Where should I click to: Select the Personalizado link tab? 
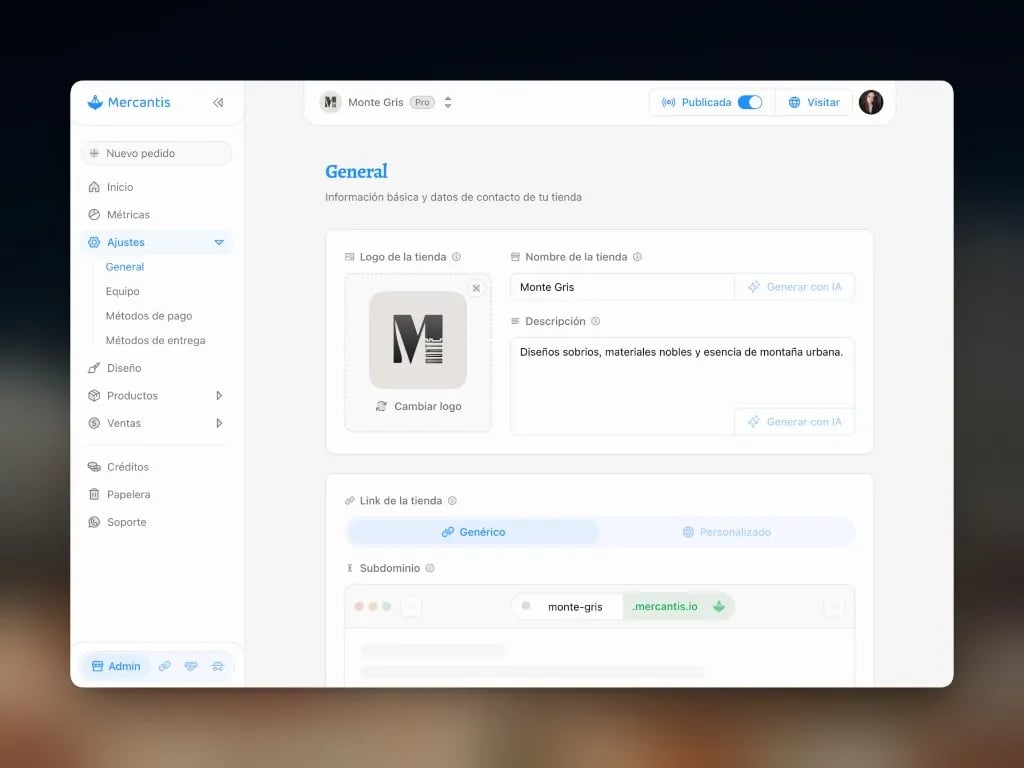coord(726,532)
